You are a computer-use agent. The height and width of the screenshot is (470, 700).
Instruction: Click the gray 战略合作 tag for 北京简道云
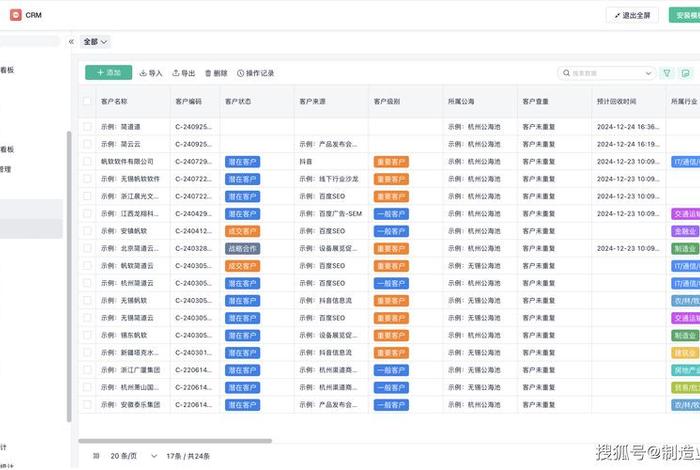pyautogui.click(x=242, y=249)
